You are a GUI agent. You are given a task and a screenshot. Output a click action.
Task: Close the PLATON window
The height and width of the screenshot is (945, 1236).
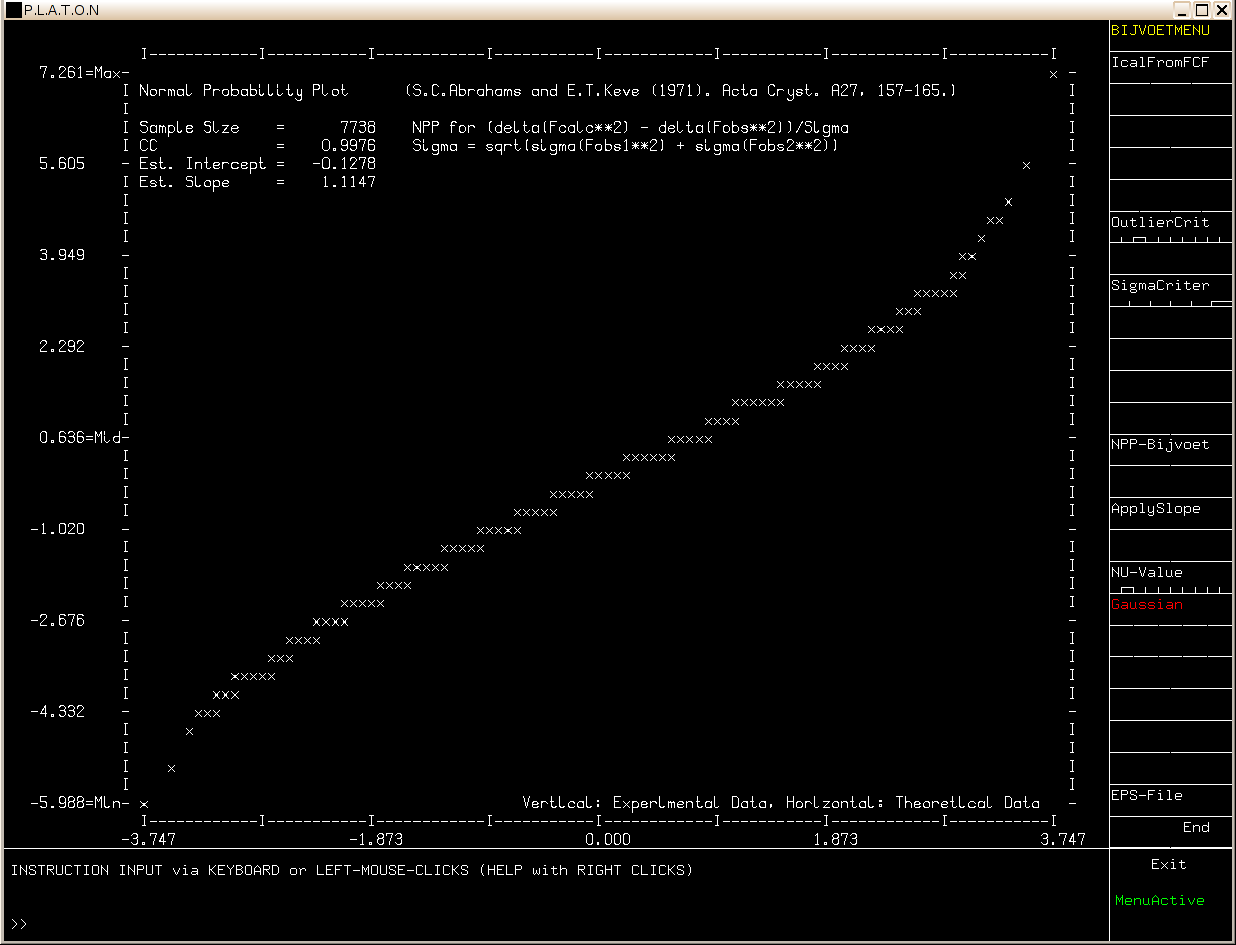1223,10
